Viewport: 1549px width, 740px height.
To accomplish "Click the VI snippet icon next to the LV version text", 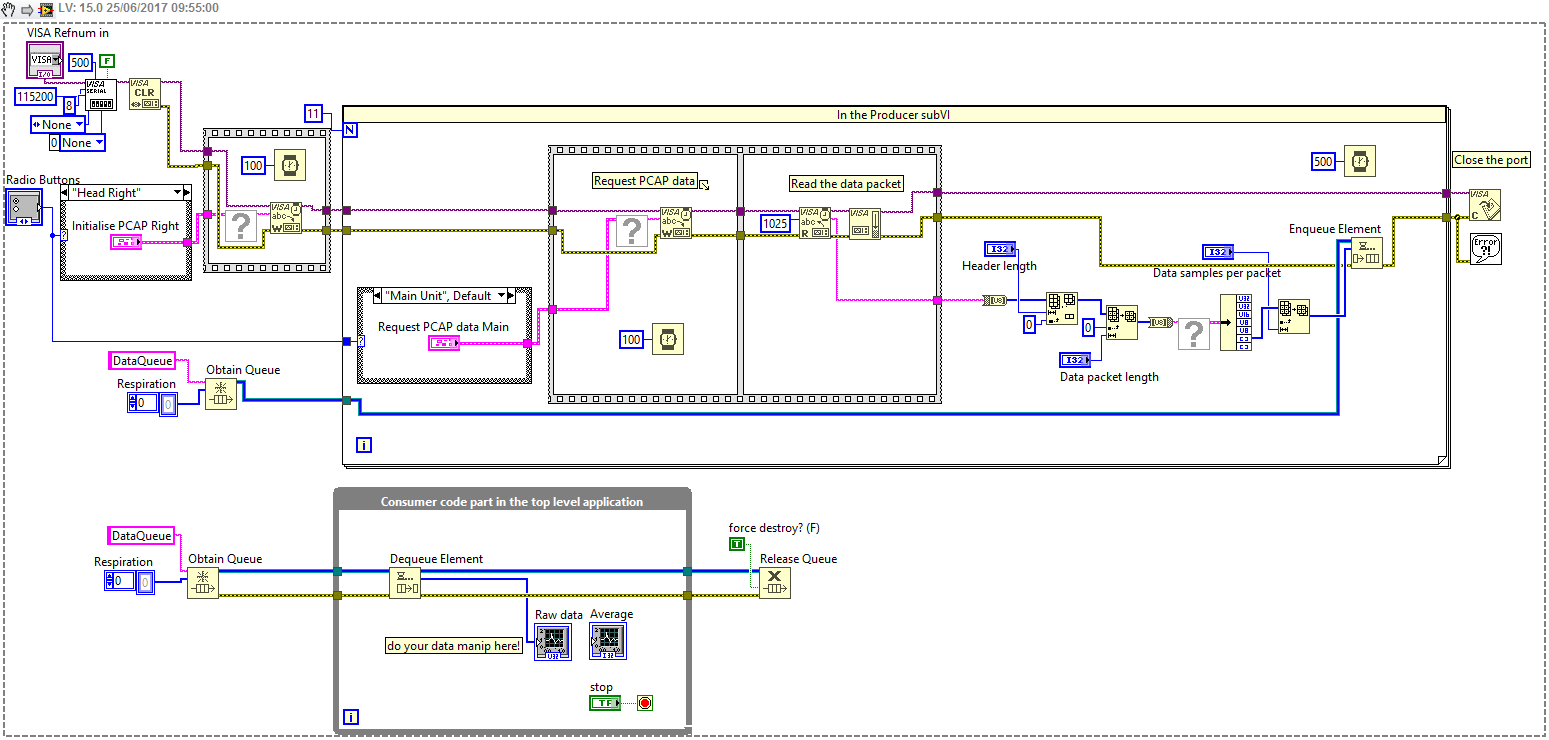I will pos(46,8).
